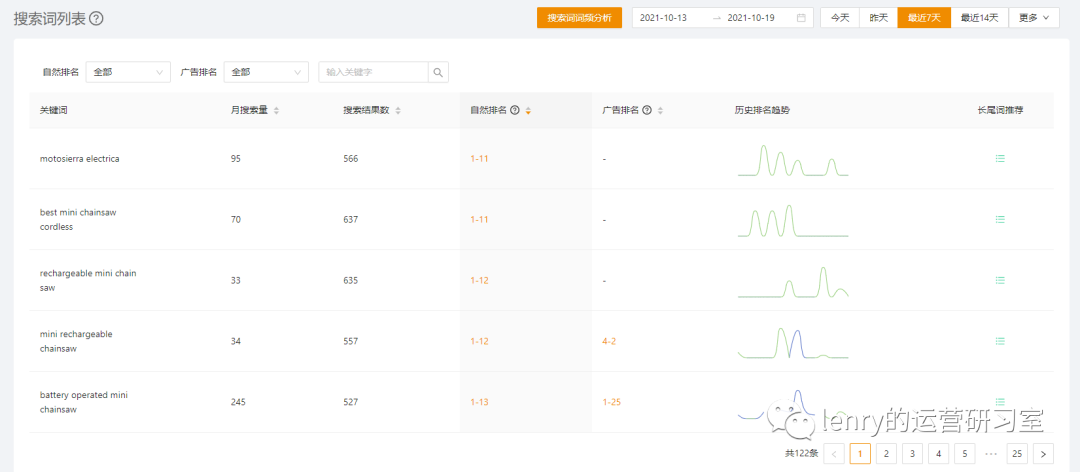The height and width of the screenshot is (472, 1080).
Task: Open 搜索词词频分析 analysis
Action: click(x=579, y=18)
